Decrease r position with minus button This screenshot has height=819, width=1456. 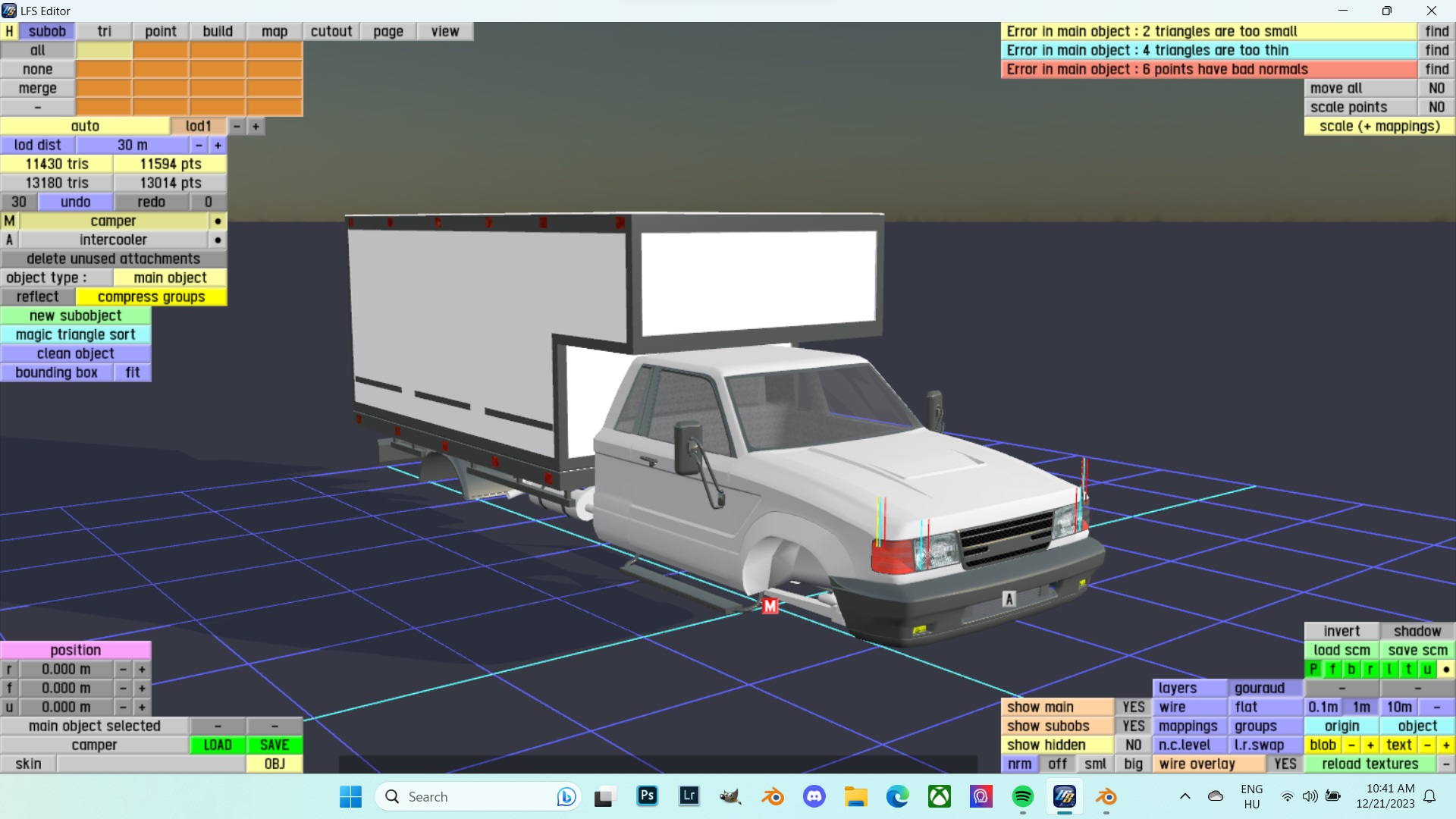click(x=123, y=669)
